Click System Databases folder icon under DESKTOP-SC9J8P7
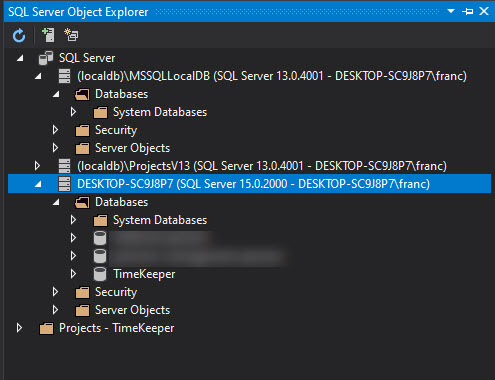 click(100, 220)
